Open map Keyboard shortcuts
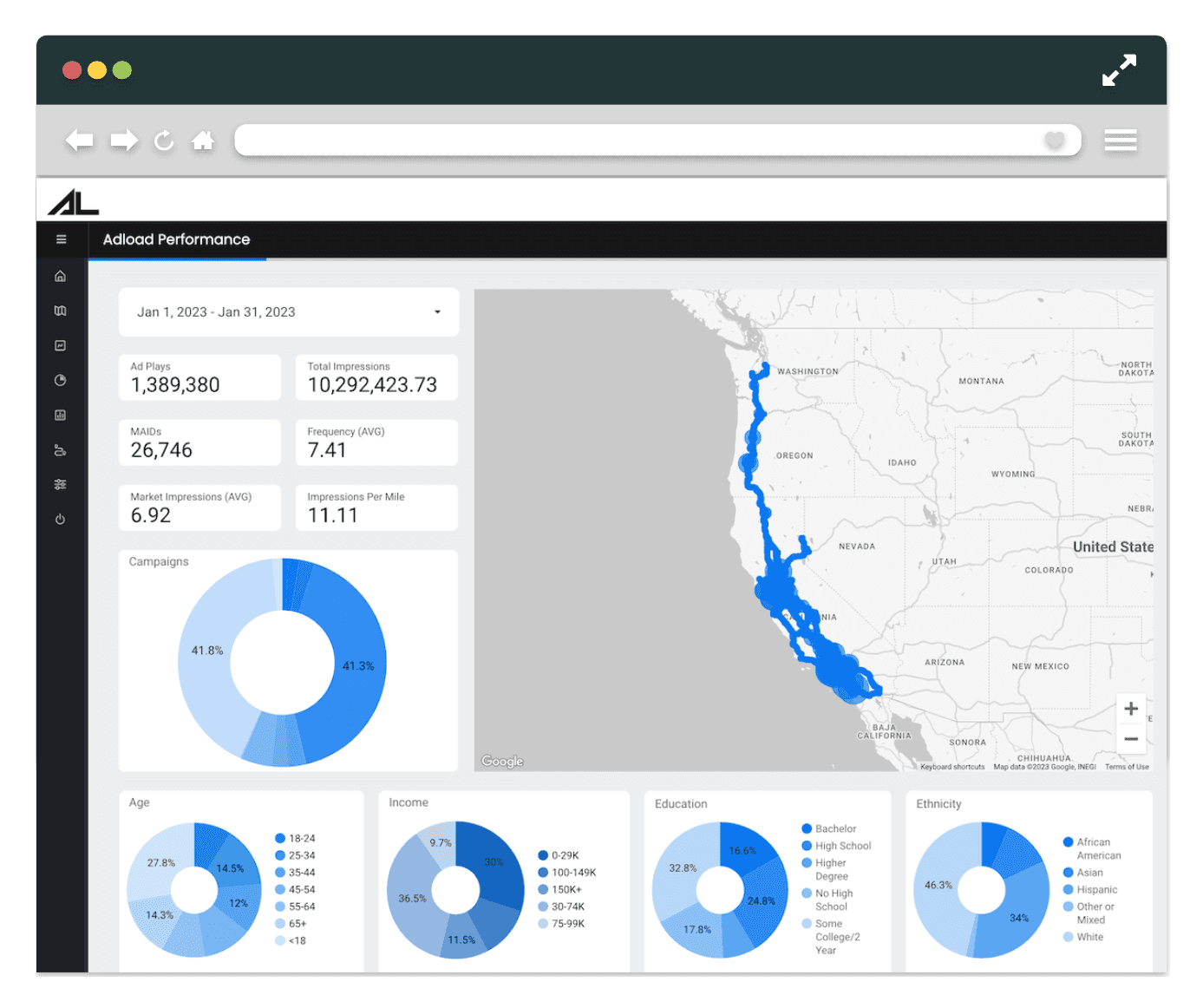The height and width of the screenshot is (1008, 1190). [x=952, y=767]
